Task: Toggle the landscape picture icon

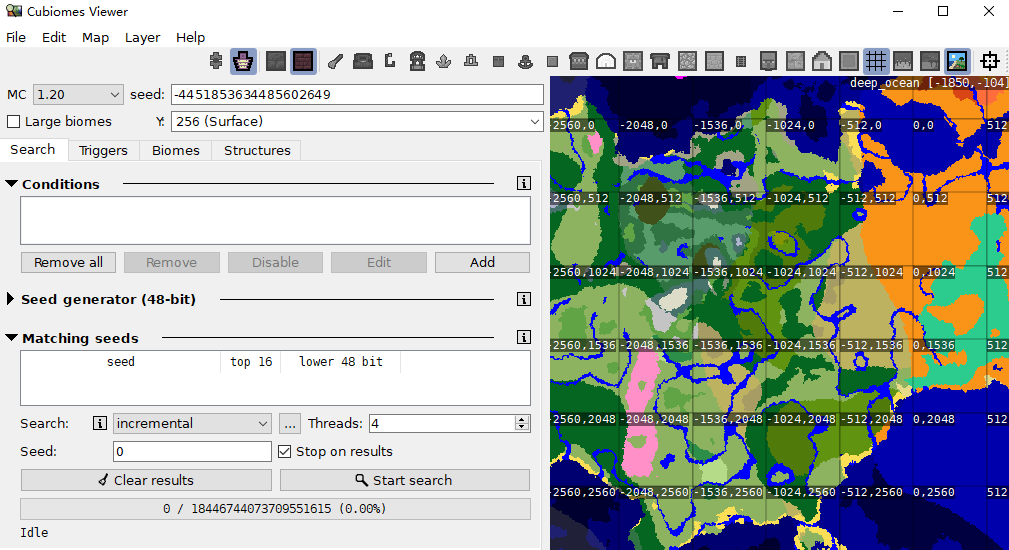Action: click(957, 61)
